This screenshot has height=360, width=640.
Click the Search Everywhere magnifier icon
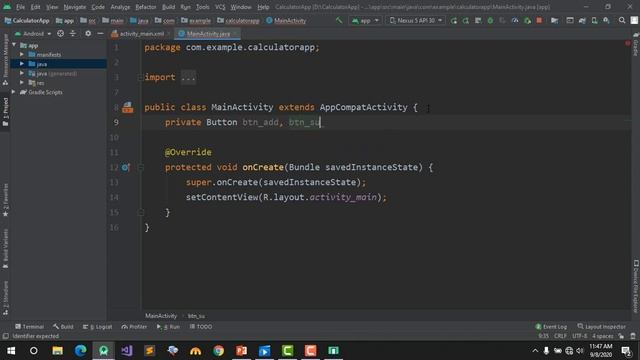(x=622, y=20)
